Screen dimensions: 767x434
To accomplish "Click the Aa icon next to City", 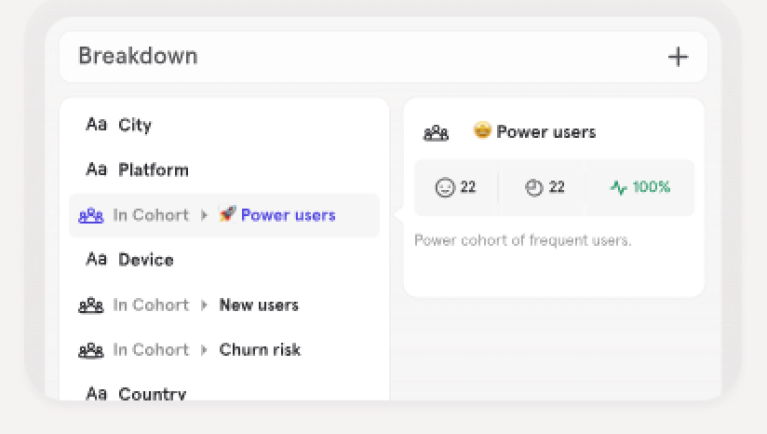I will click(96, 125).
